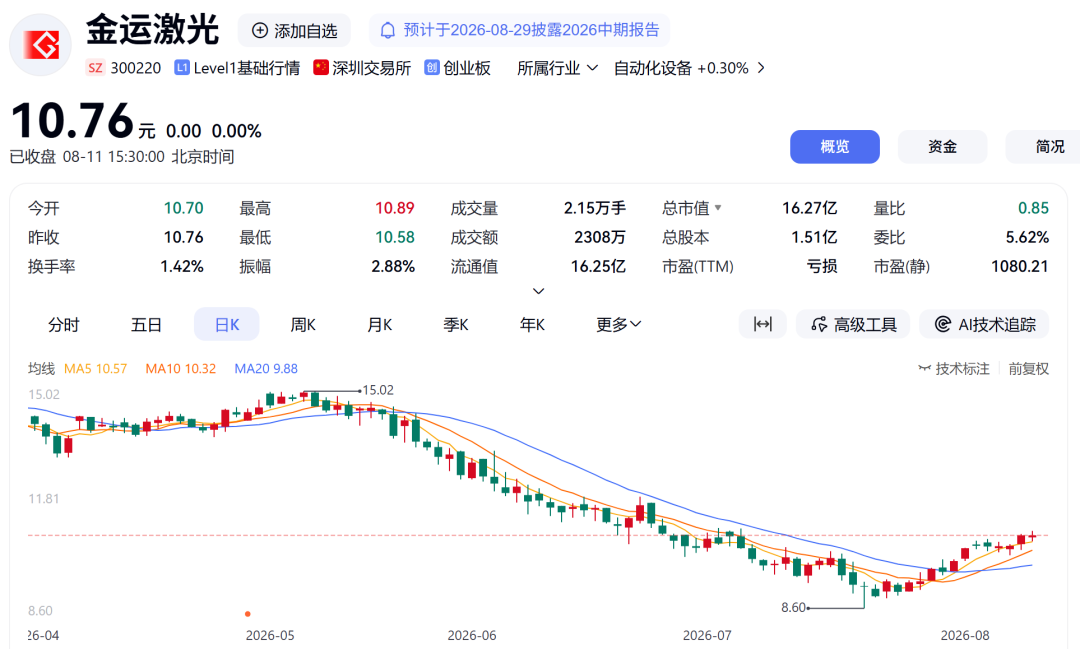Open the AI技术追踪 button
This screenshot has width=1080, height=649.
[x=984, y=324]
